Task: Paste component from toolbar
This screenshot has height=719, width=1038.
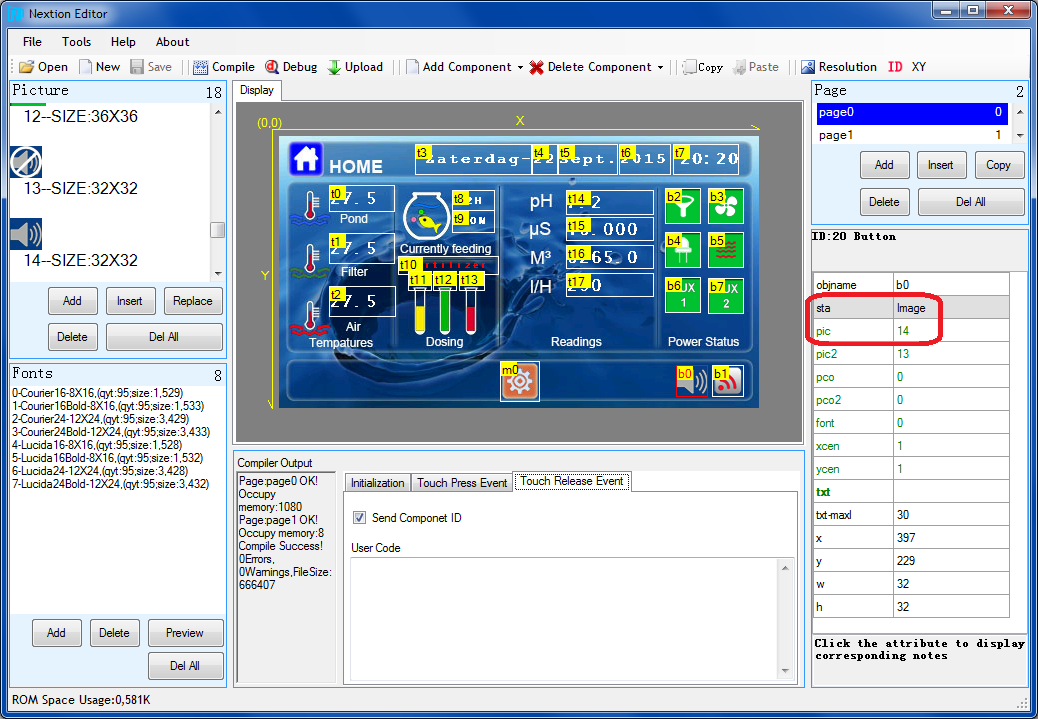Action: pos(755,67)
